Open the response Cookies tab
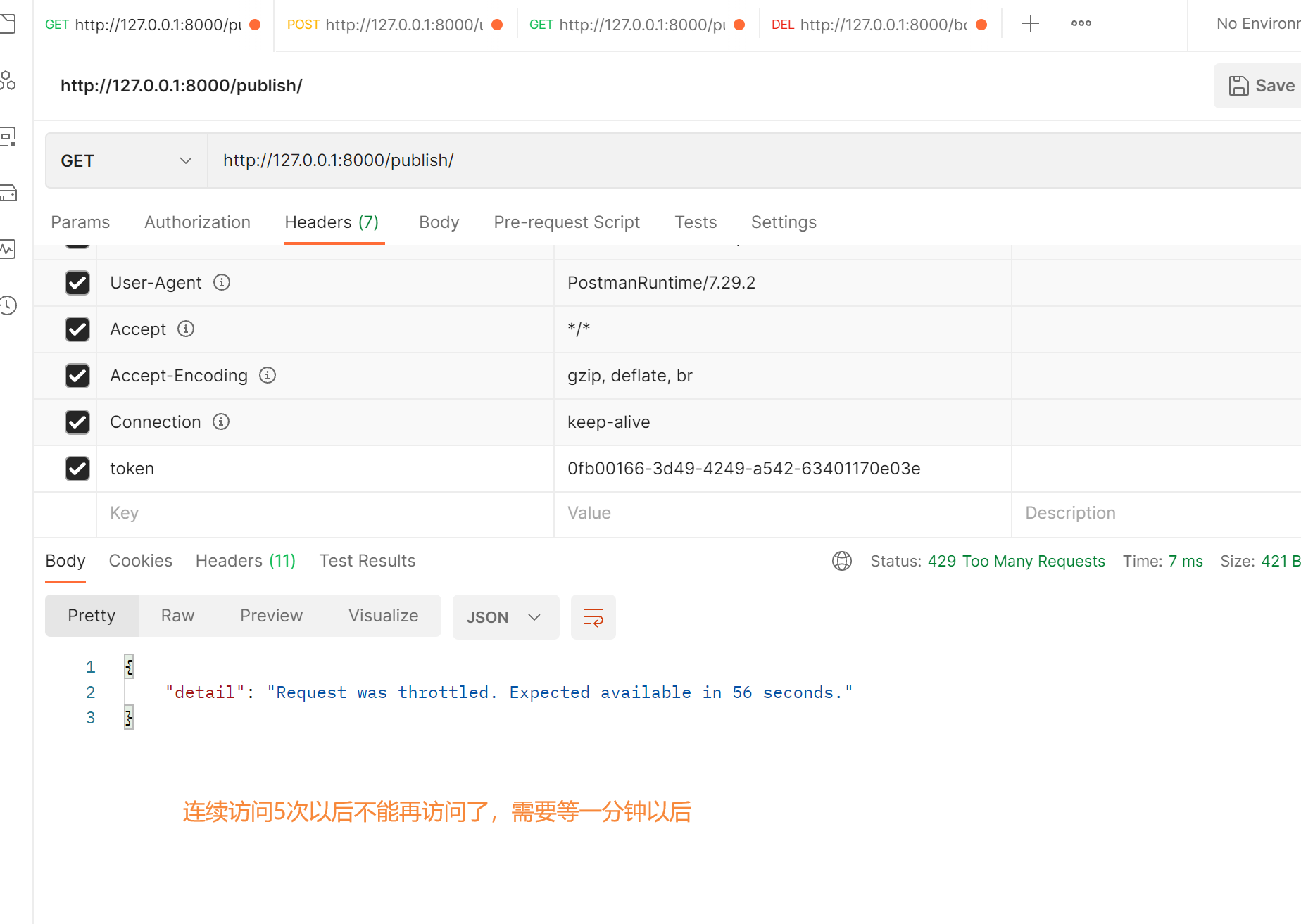 point(141,561)
